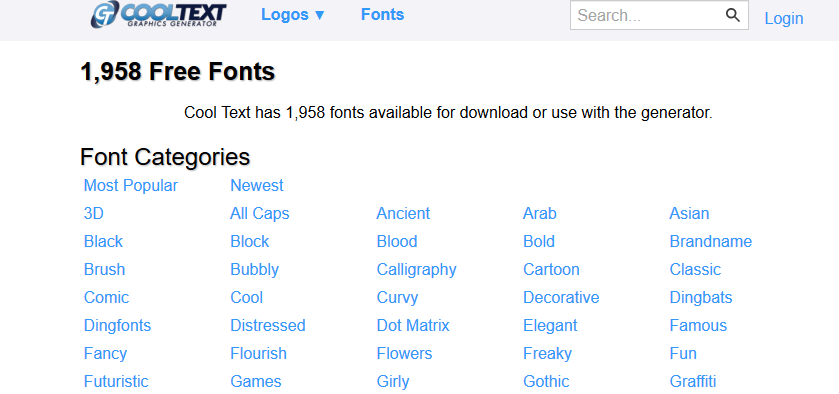View Flowers fonts
This screenshot has width=839, height=394.
tap(405, 353)
